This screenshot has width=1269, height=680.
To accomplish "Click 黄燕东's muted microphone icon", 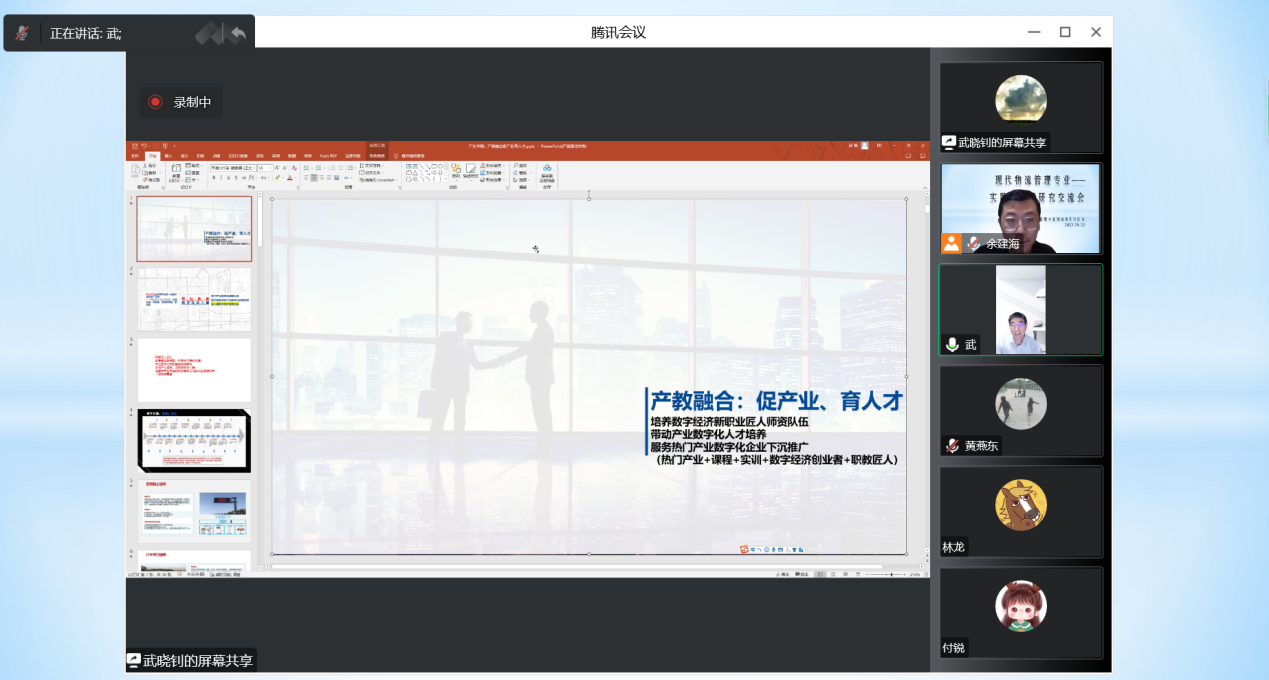I will point(952,446).
